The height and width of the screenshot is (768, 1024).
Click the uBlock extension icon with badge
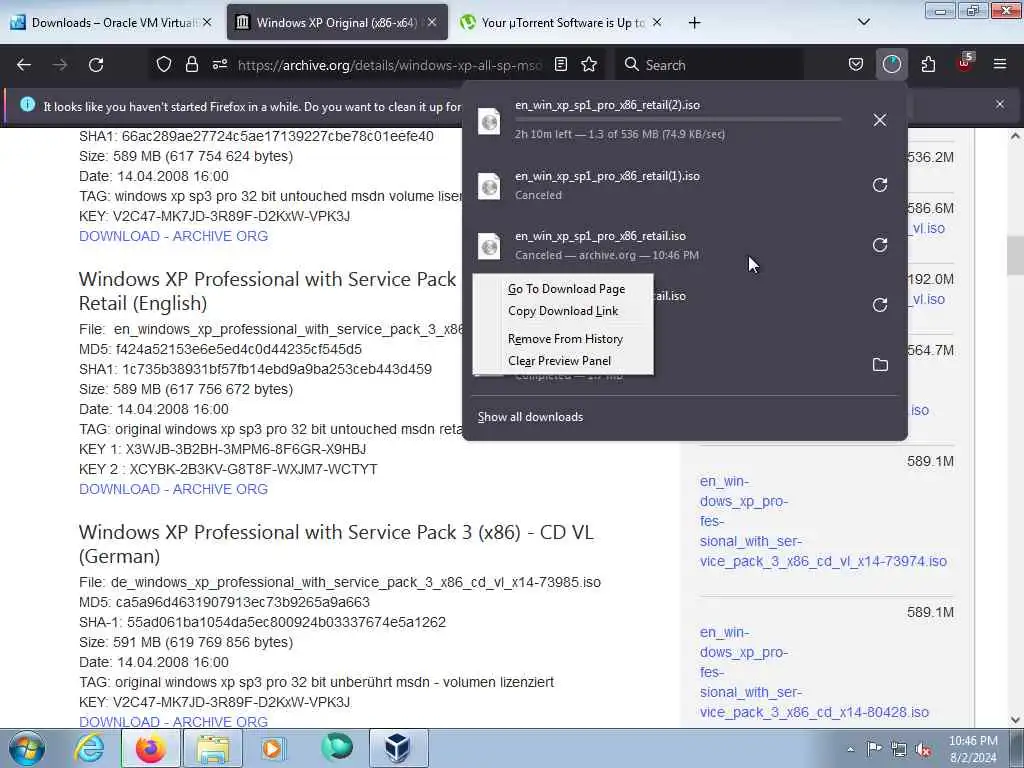pyautogui.click(x=965, y=63)
